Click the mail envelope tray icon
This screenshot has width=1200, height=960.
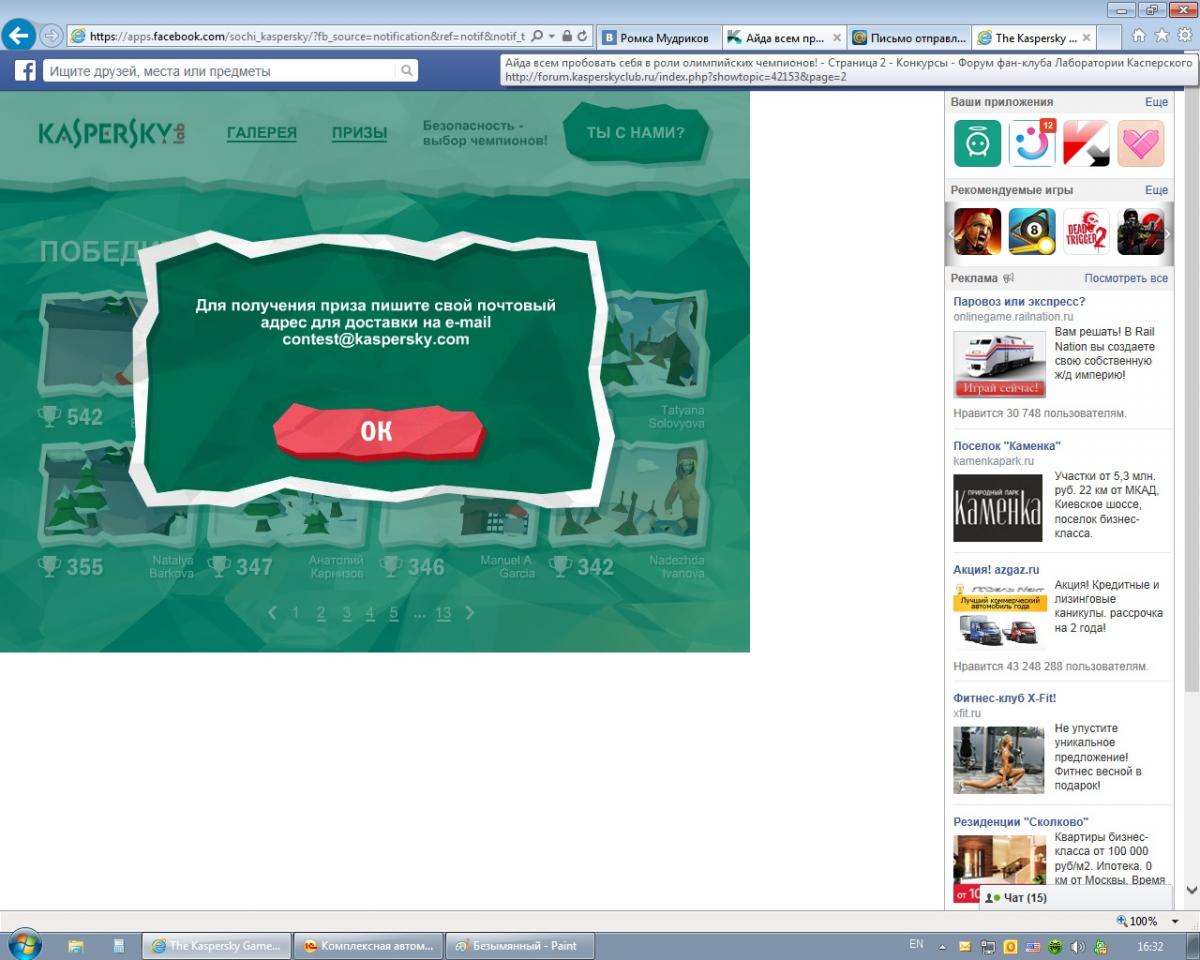click(965, 946)
